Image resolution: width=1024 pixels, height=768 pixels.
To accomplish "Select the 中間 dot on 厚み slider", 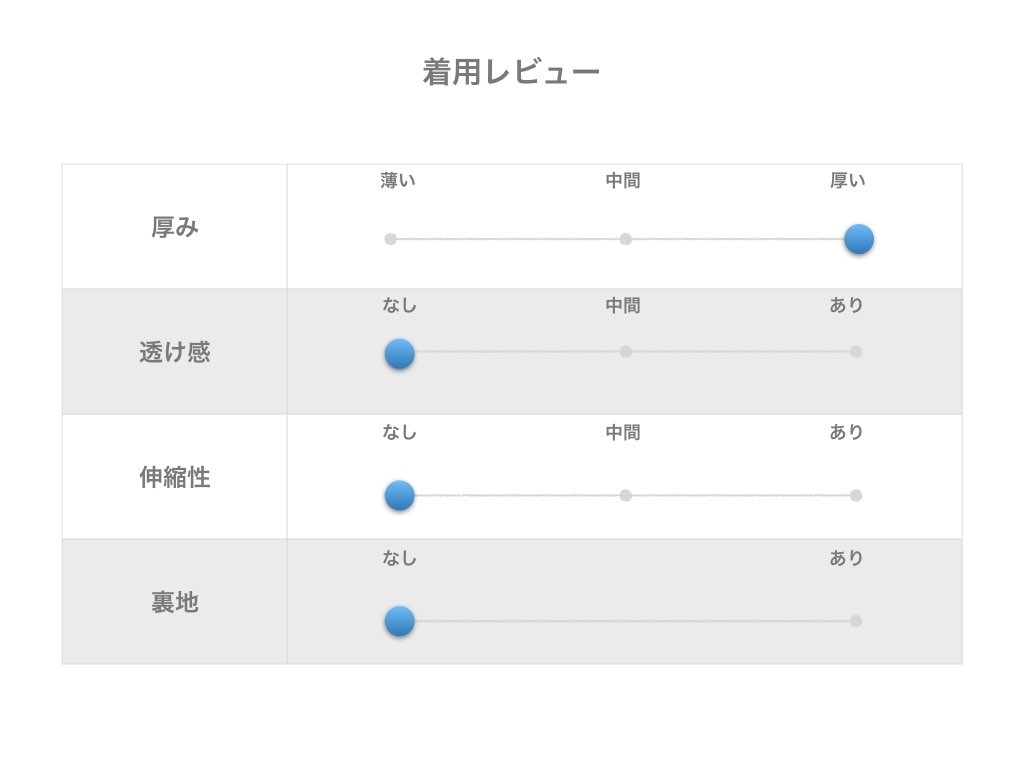I will (x=625, y=239).
